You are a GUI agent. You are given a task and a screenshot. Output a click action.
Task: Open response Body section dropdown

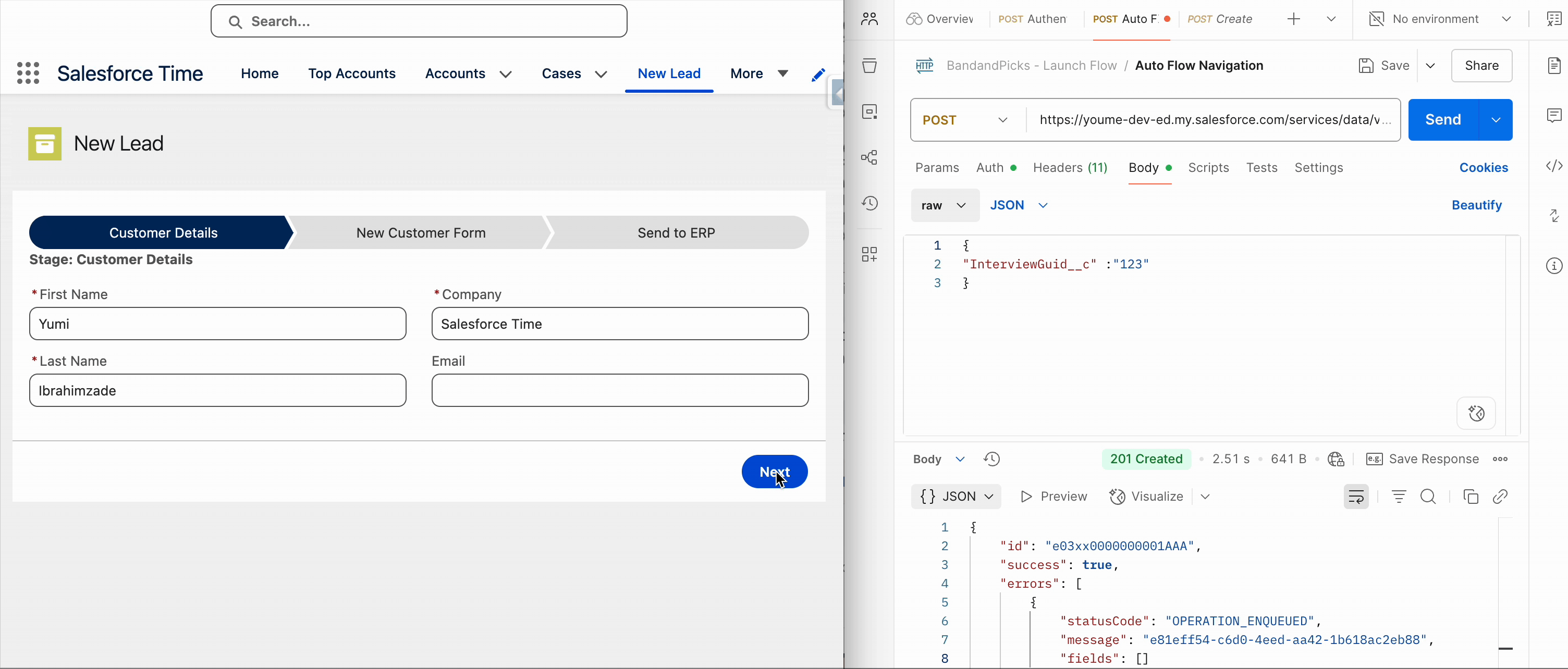coord(939,459)
